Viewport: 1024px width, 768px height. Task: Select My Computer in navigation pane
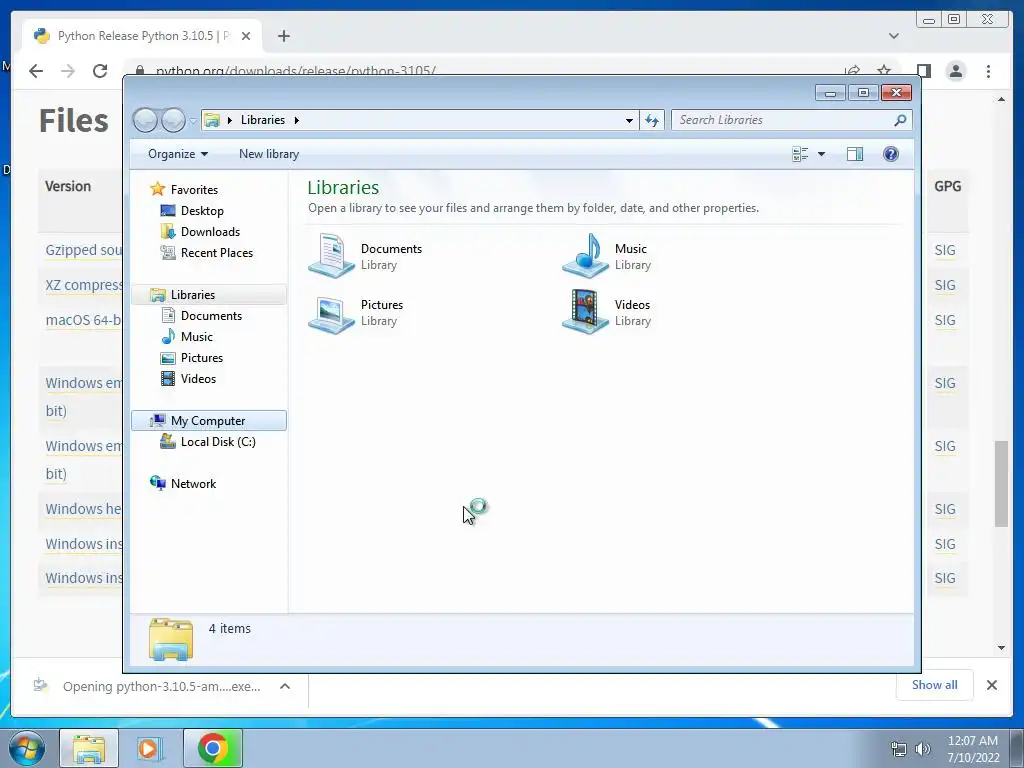point(209,421)
